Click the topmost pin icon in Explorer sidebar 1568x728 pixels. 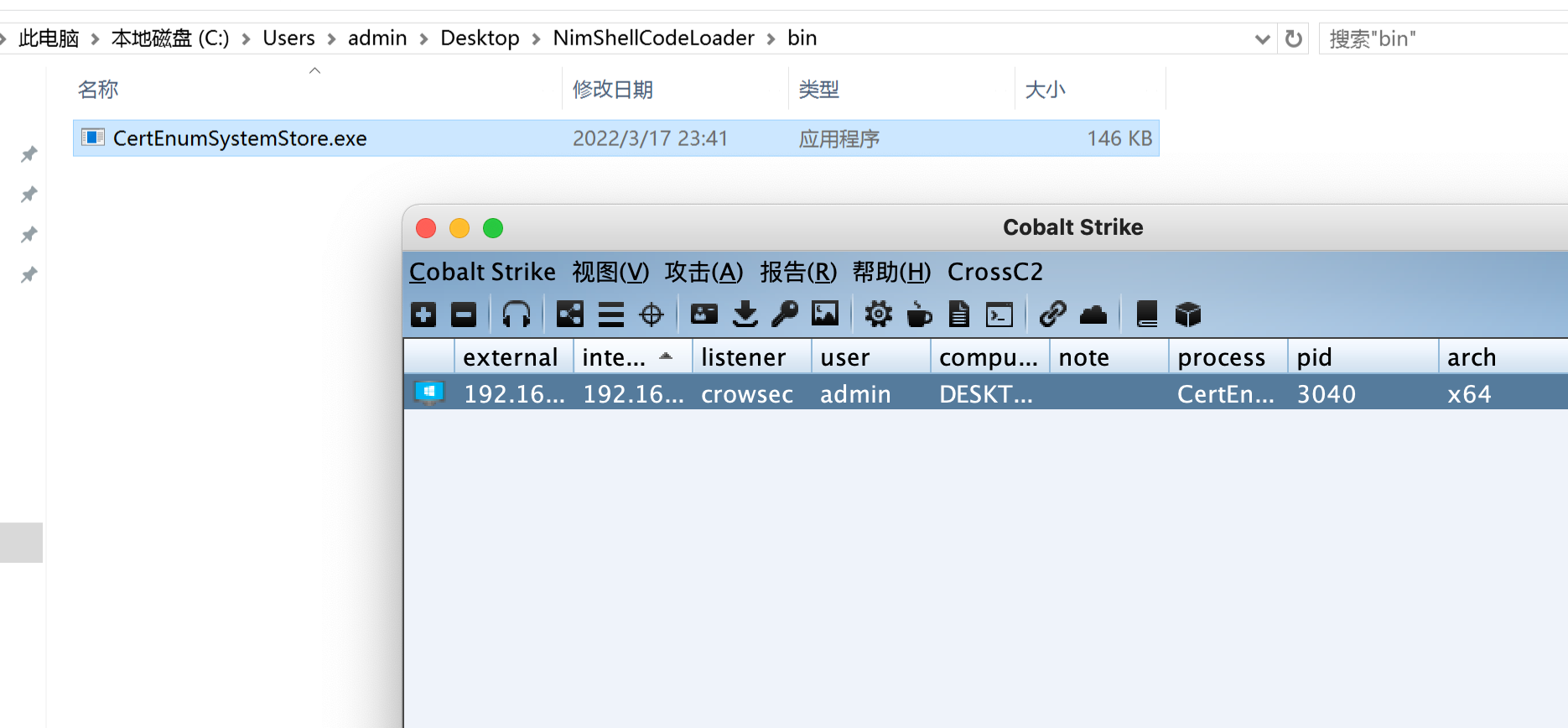pyautogui.click(x=29, y=154)
